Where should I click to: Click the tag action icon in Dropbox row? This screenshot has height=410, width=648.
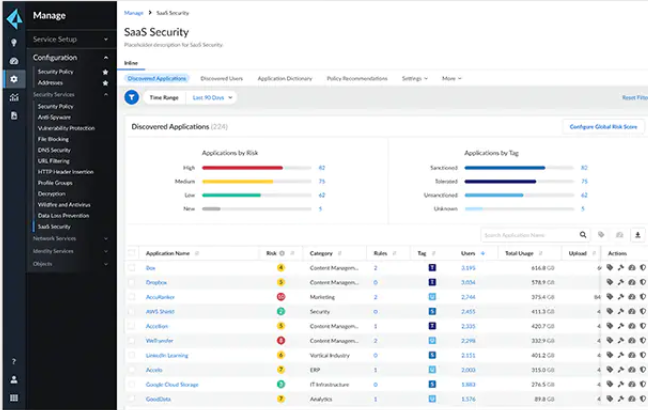[610, 282]
